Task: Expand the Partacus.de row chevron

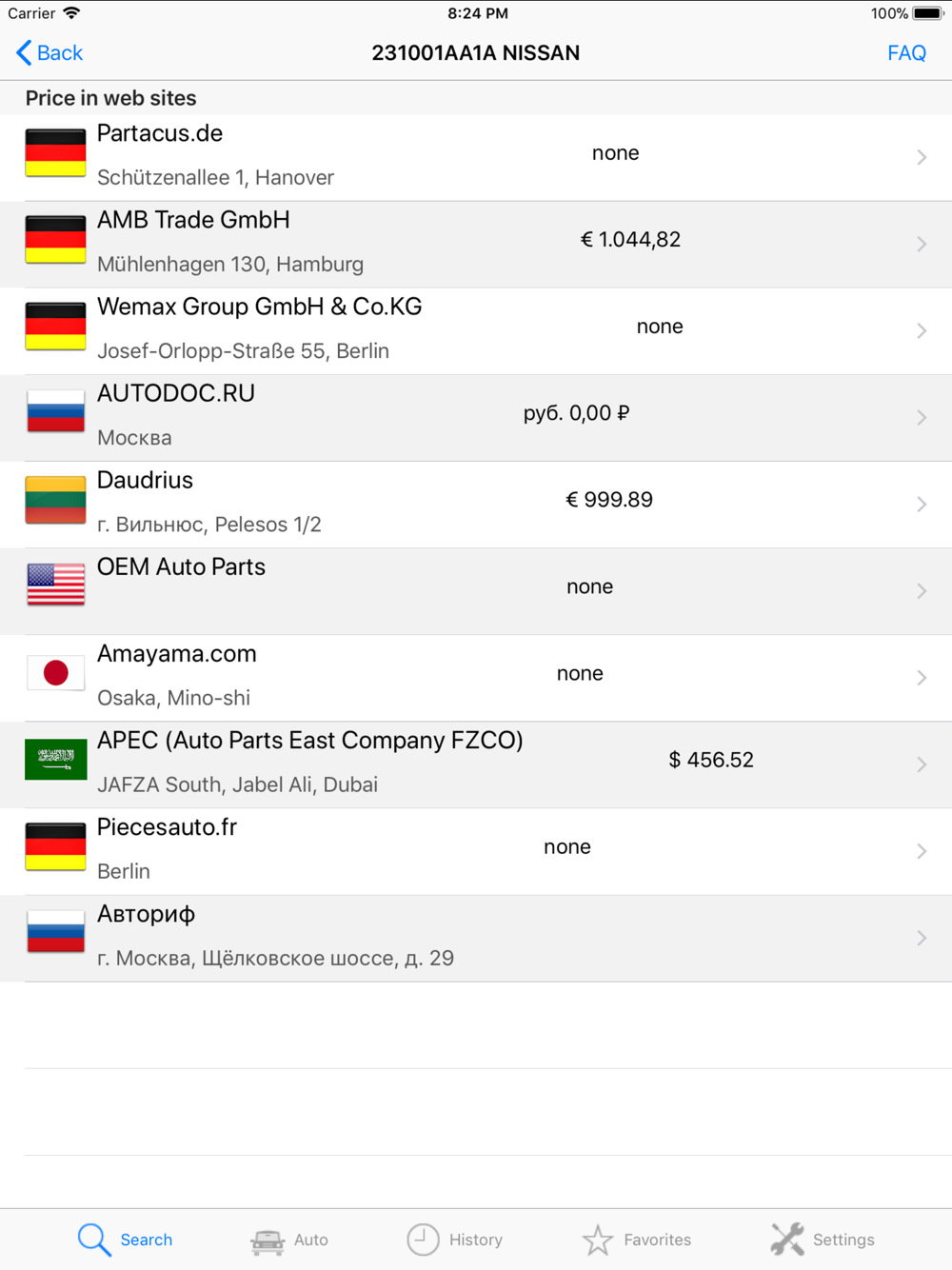Action: click(x=922, y=157)
